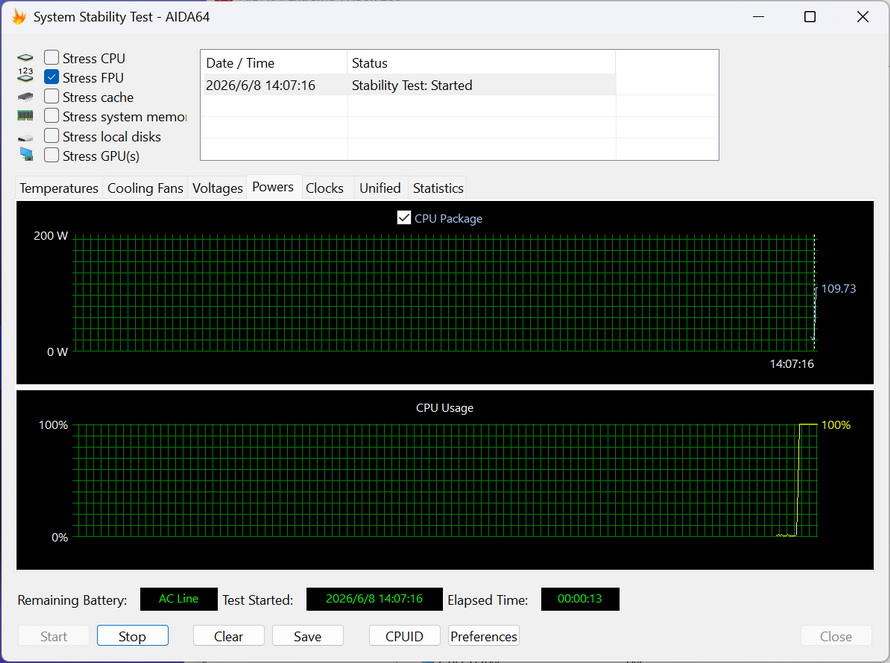Click the CPU Usage graph title
Screen dimensions: 890x663
click(x=444, y=408)
